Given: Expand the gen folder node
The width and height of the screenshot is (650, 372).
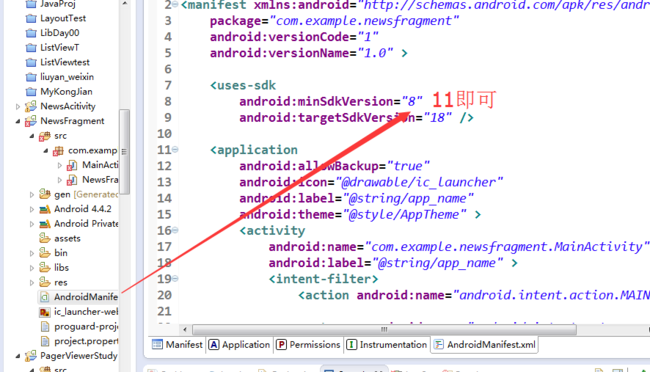Looking at the screenshot, I should [x=32, y=194].
